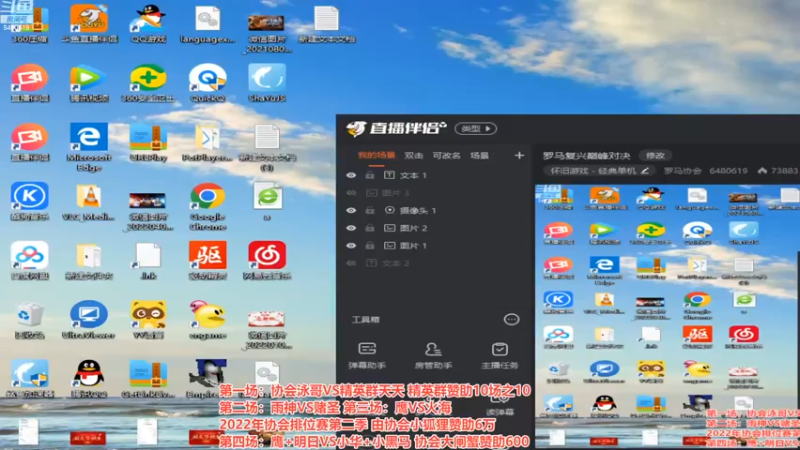Click the 直播伴侣 shark logo
800x450 pixels.
click(395, 129)
